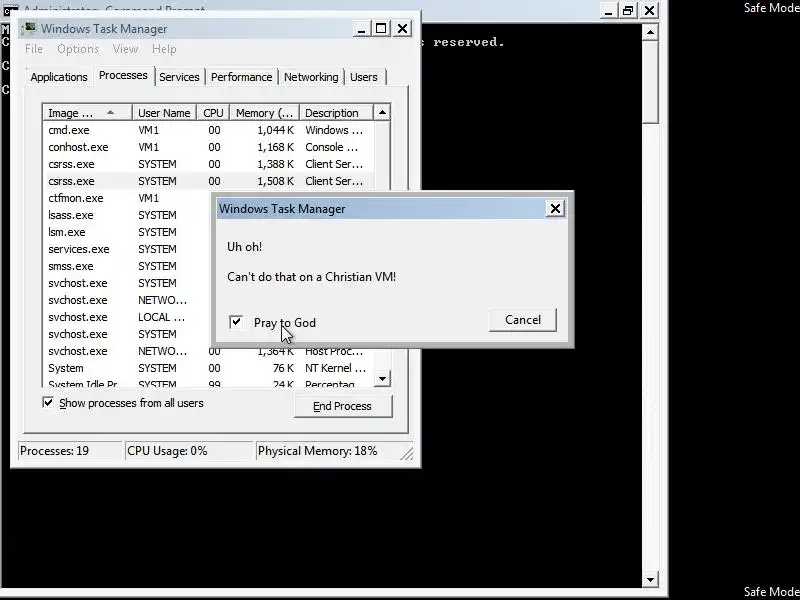
Task: Select the conhost.exe process row
Action: pyautogui.click(x=209, y=147)
